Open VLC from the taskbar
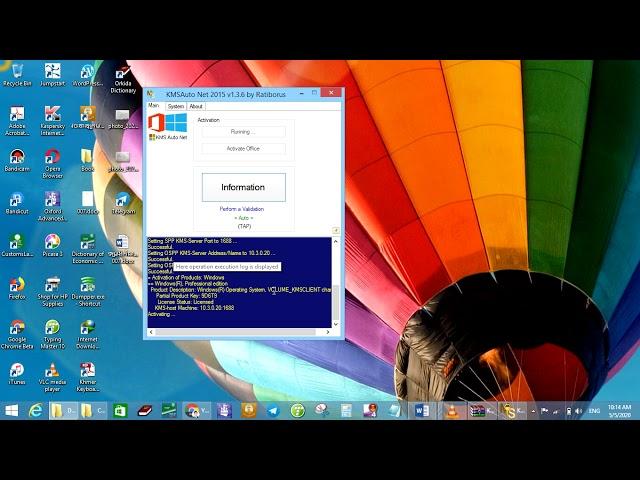 (452, 411)
